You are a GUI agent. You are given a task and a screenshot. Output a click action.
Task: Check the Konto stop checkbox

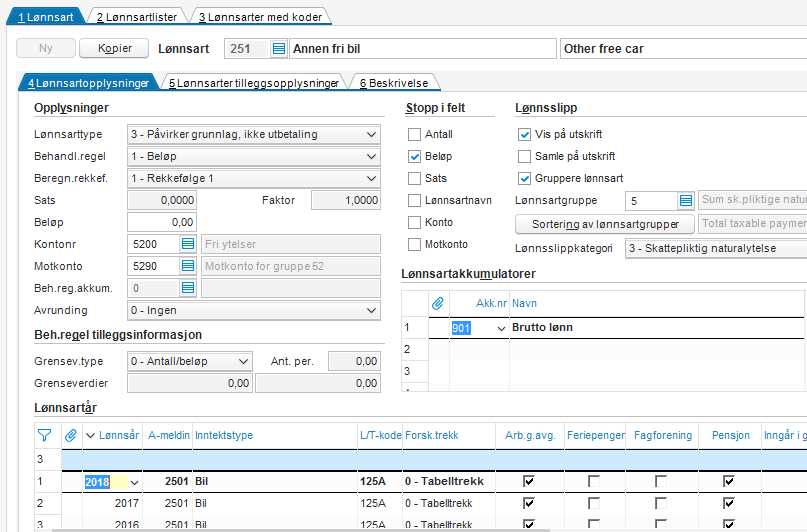point(414,222)
